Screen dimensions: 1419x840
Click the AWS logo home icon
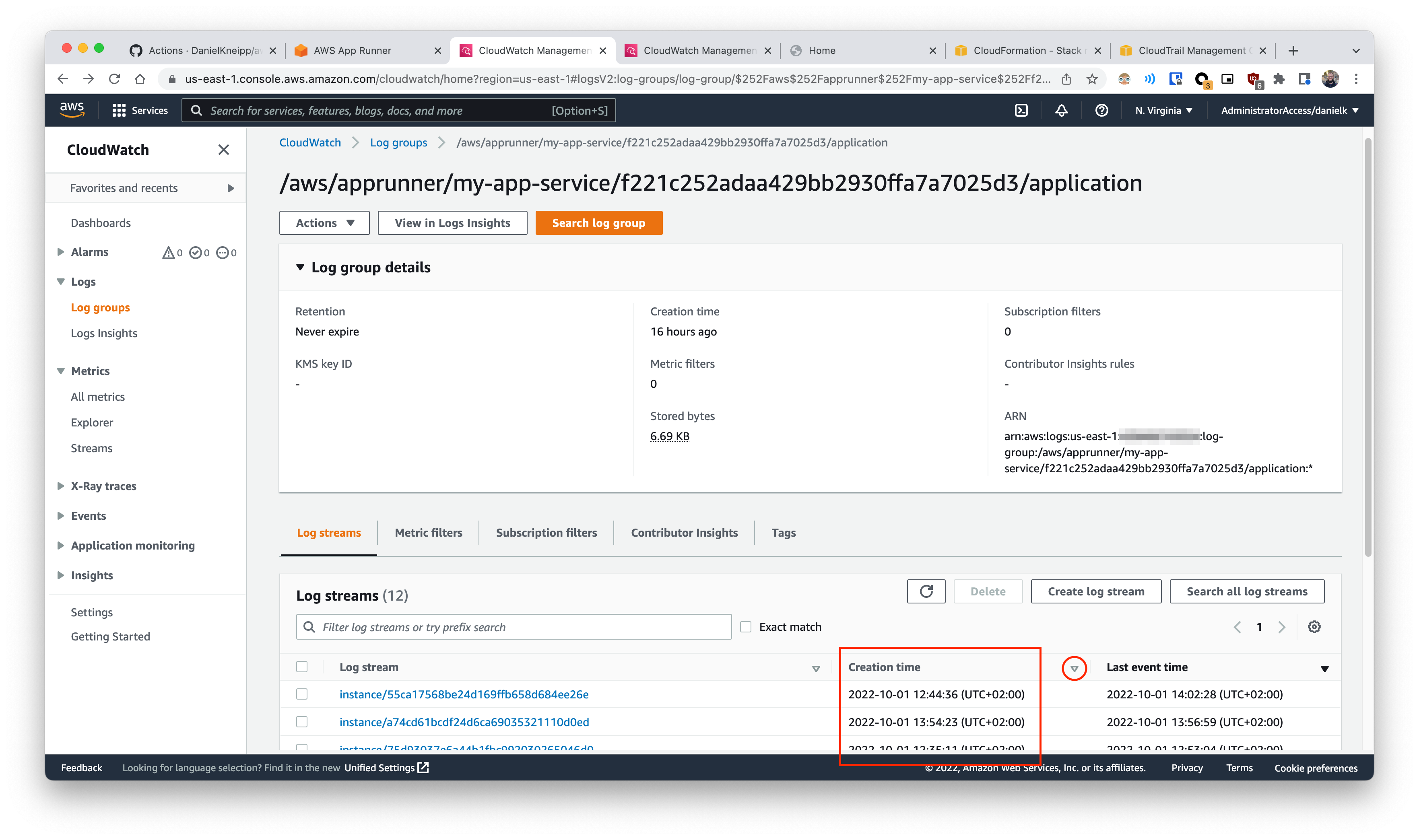(x=72, y=109)
